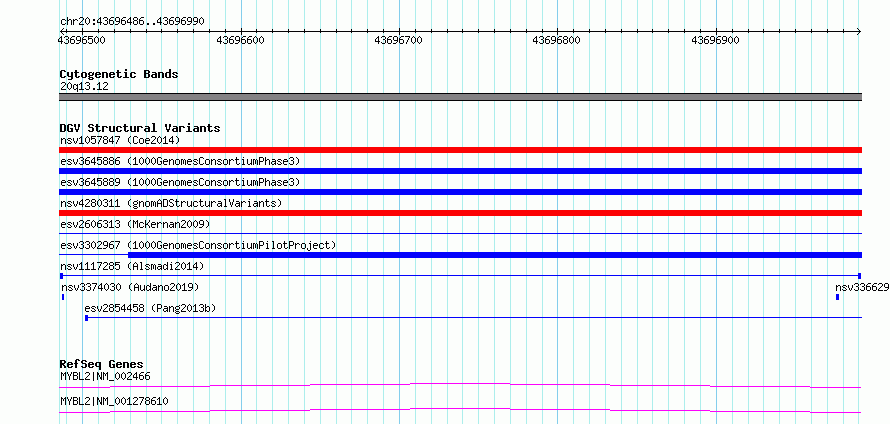This screenshot has height=424, width=890.
Task: Click the 20q13.12 band label
Action: [x=84, y=87]
